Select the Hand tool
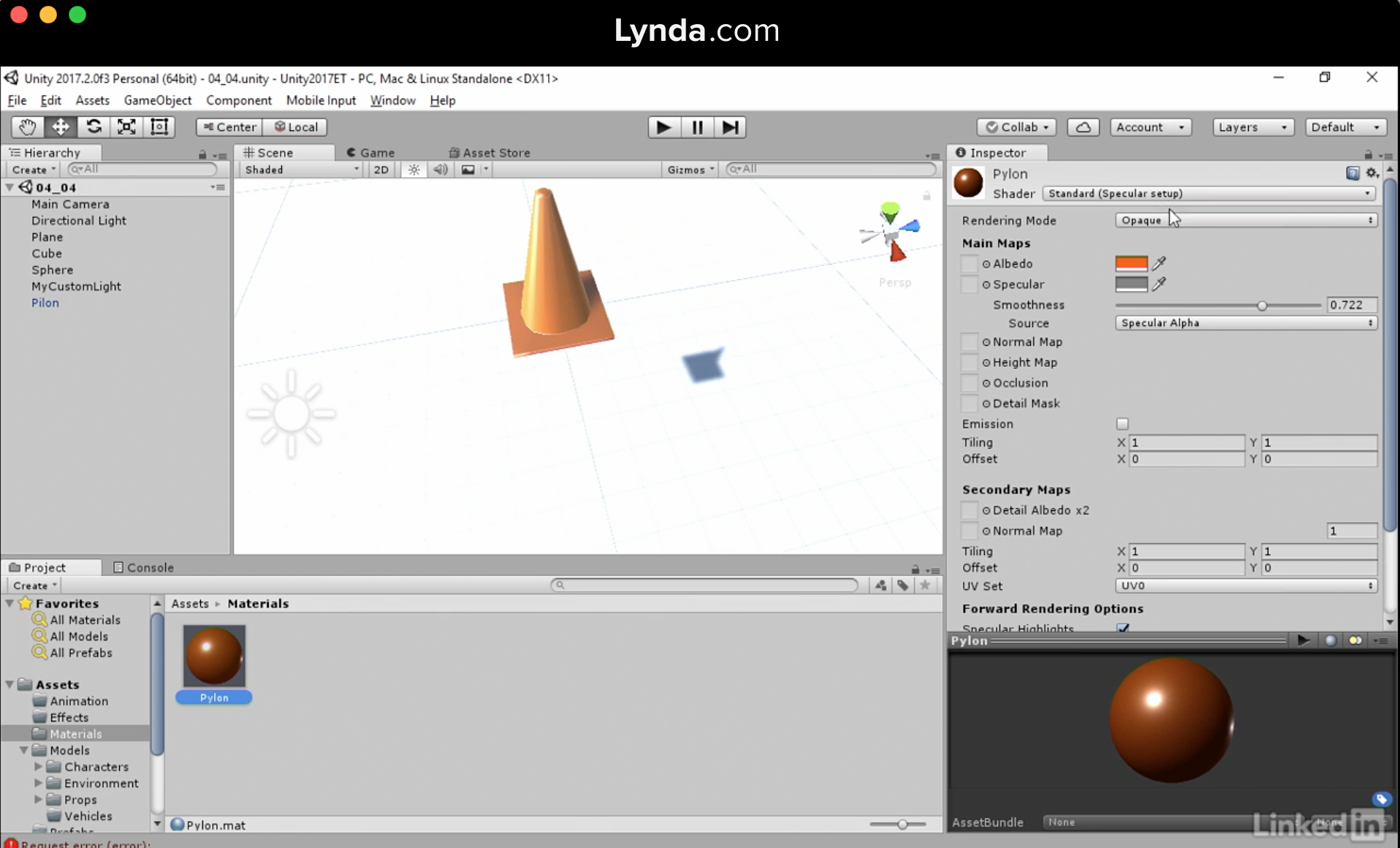Viewport: 1400px width, 848px height. tap(28, 126)
